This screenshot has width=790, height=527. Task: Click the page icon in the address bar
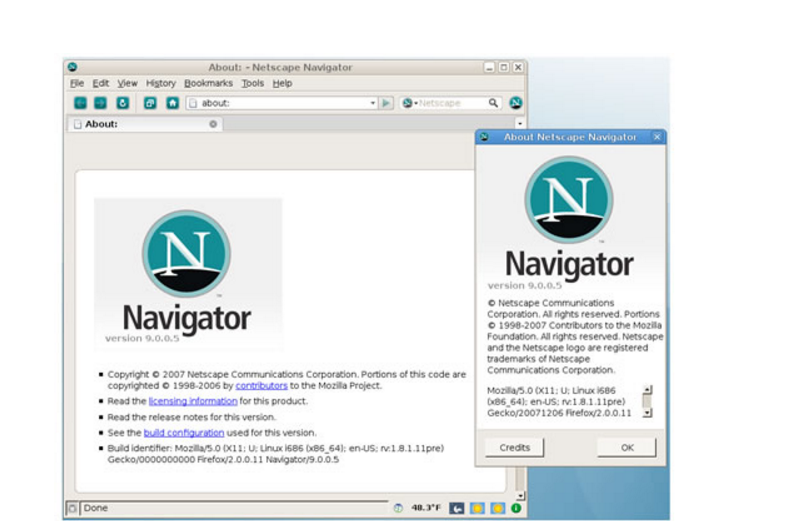coord(192,103)
